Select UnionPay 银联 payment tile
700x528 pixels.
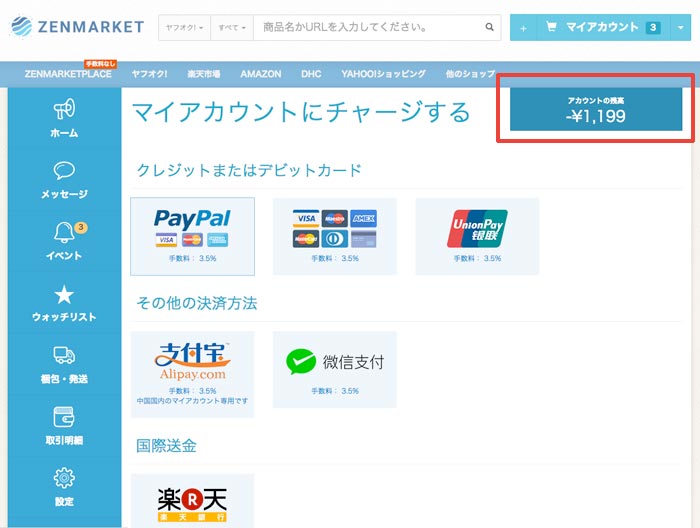477,236
